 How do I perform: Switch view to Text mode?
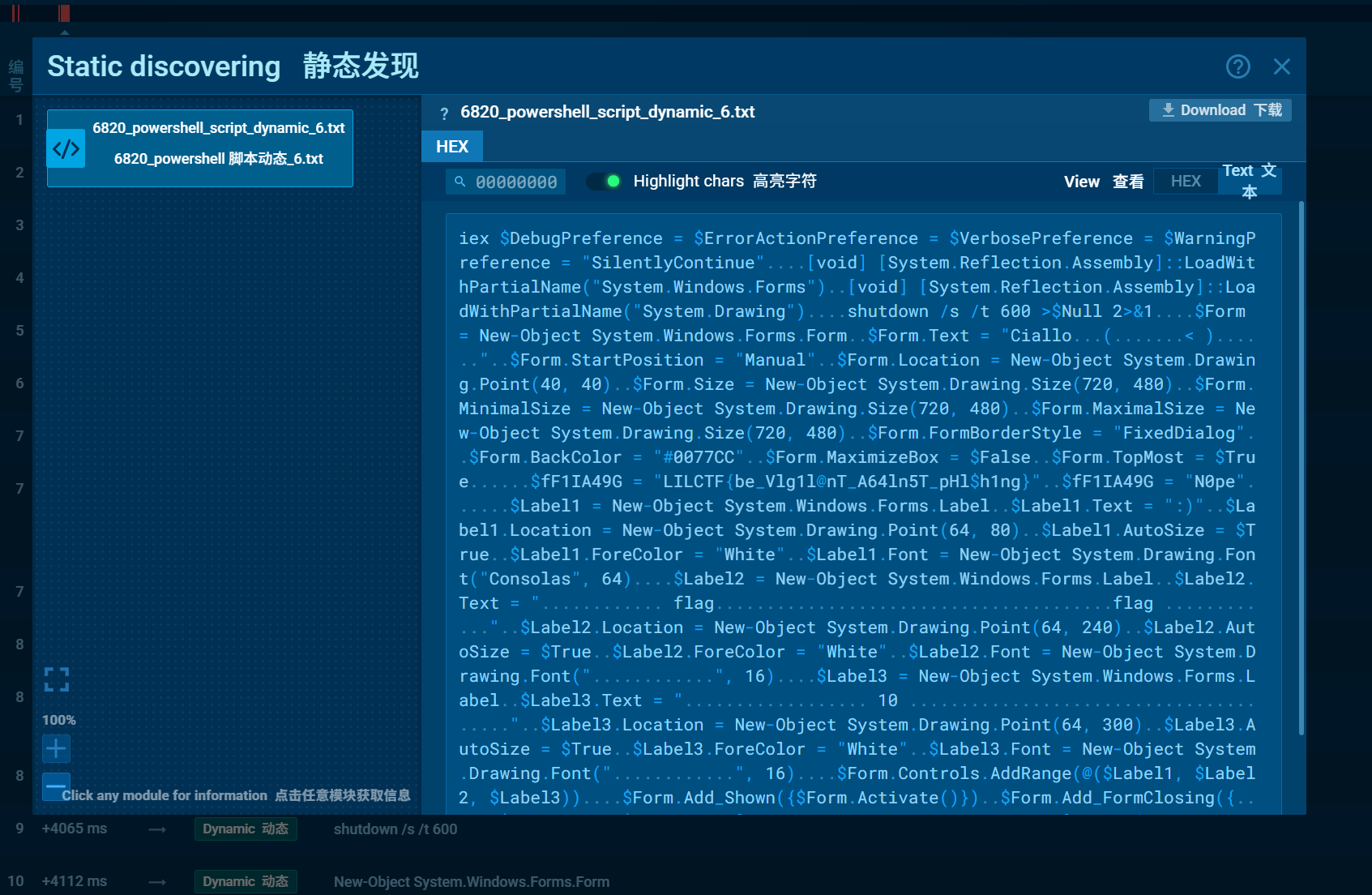[x=1249, y=182]
